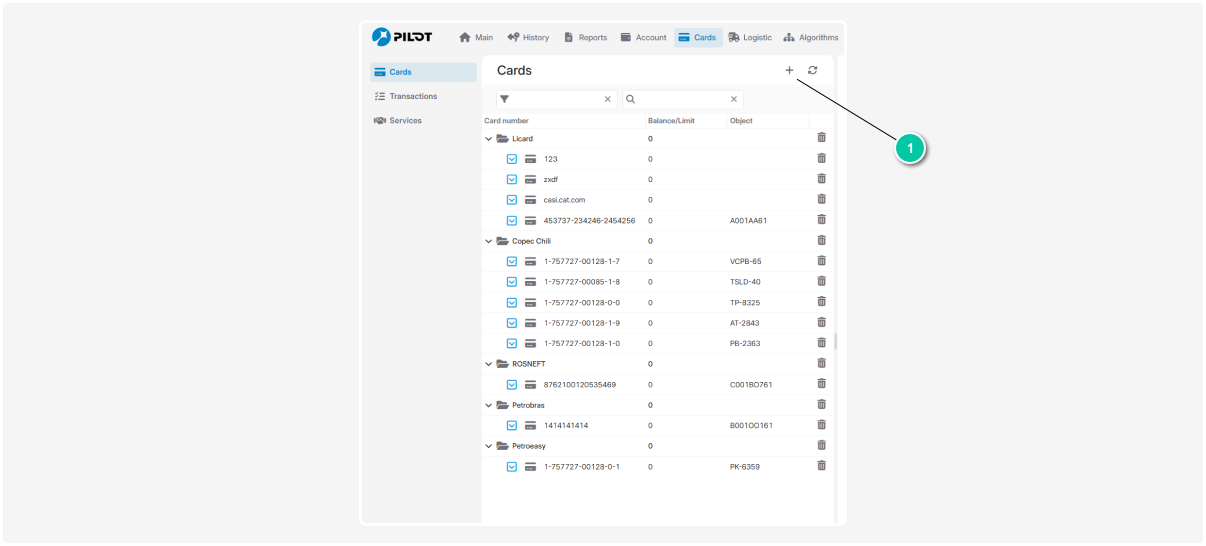The height and width of the screenshot is (546, 1206).
Task: Uncheck card 1-757727-00128-1-7 checkbox
Action: pos(512,261)
